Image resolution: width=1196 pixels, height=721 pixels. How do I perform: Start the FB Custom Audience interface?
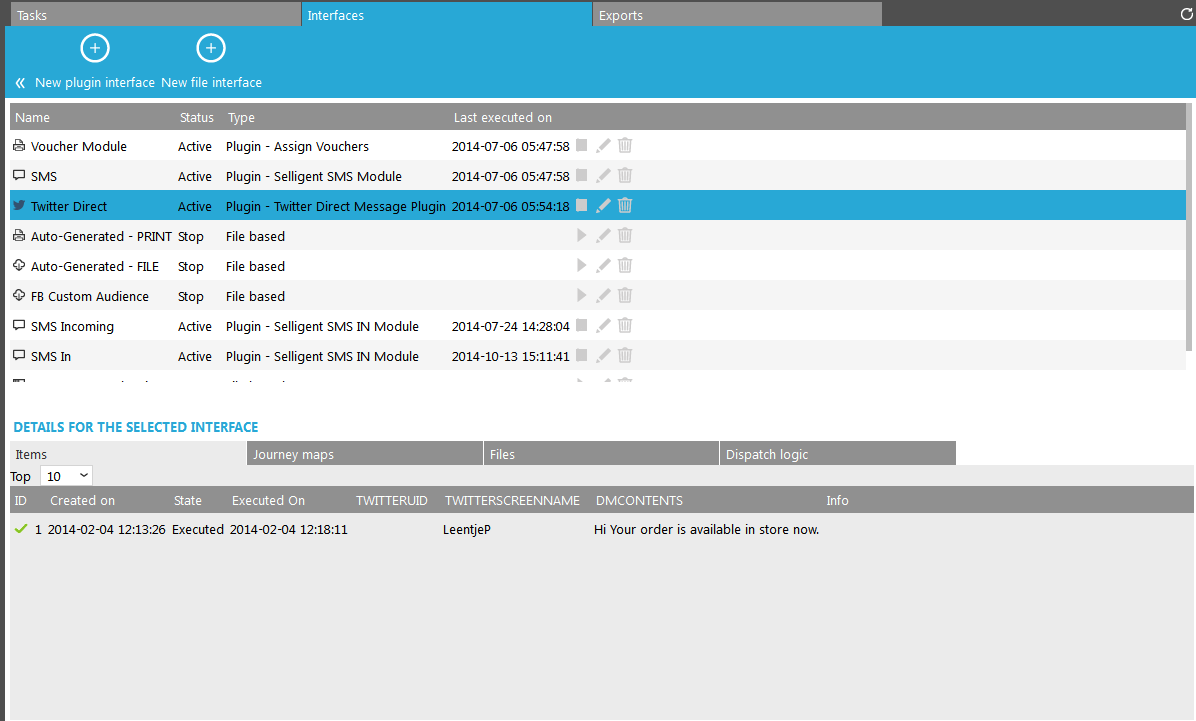(581, 296)
